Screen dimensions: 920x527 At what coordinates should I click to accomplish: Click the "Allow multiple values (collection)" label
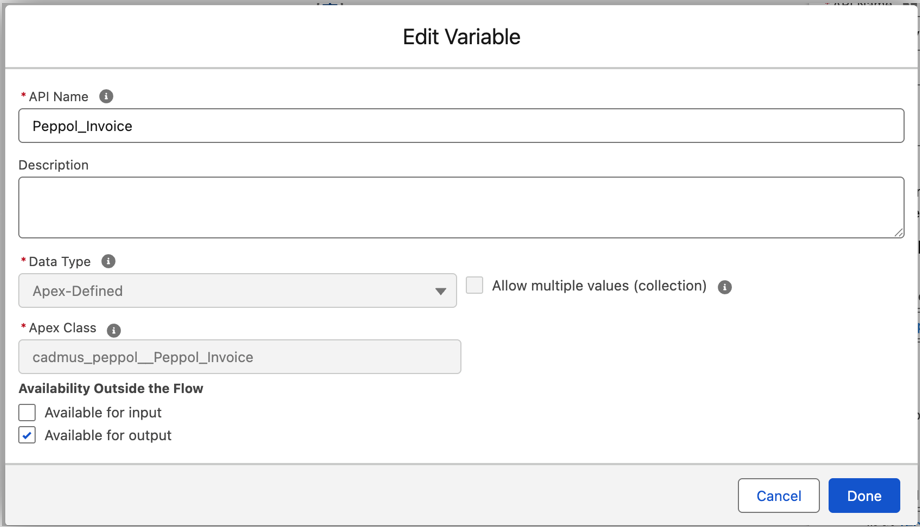[x=599, y=286]
